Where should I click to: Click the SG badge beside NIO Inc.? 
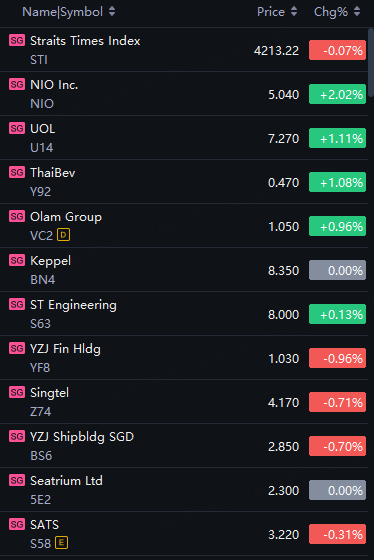[x=17, y=84]
